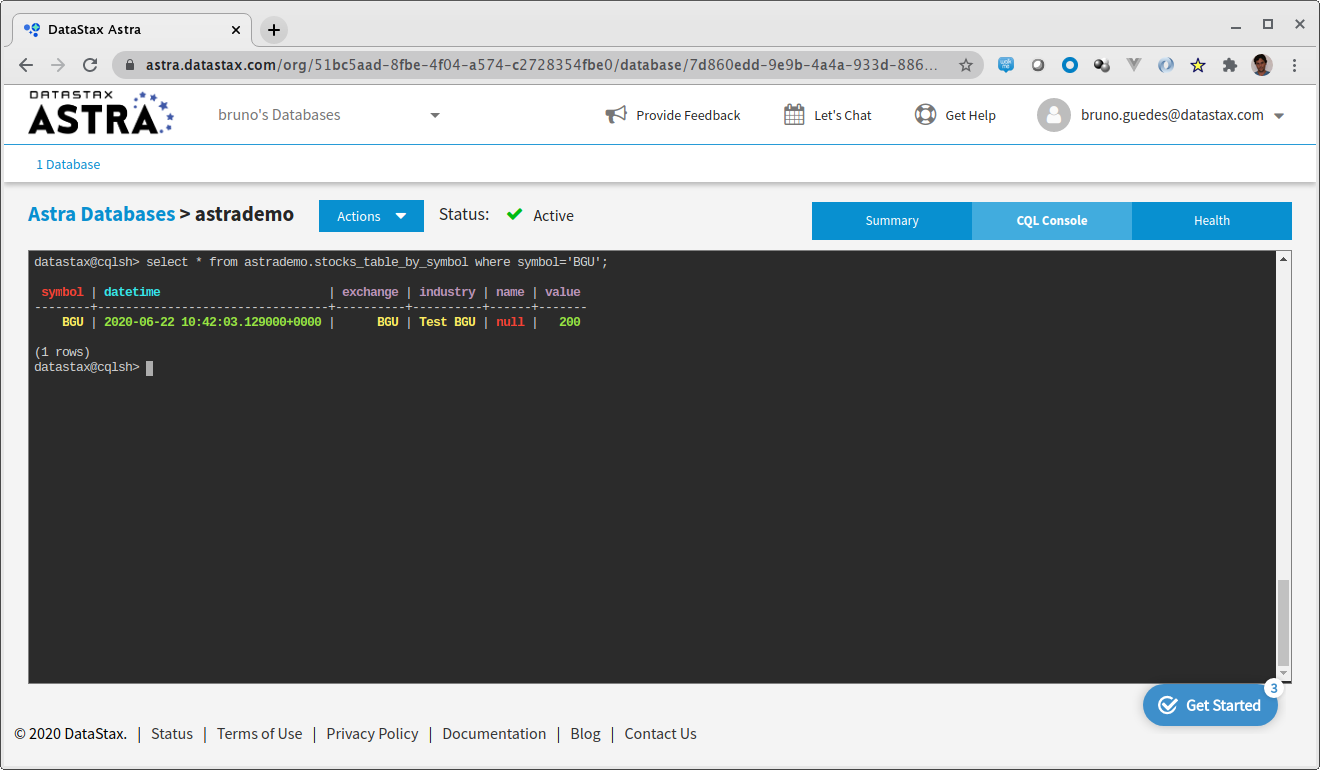Expand the bruno's Databases dropdown
Viewport: 1320px width, 770px height.
pos(435,115)
